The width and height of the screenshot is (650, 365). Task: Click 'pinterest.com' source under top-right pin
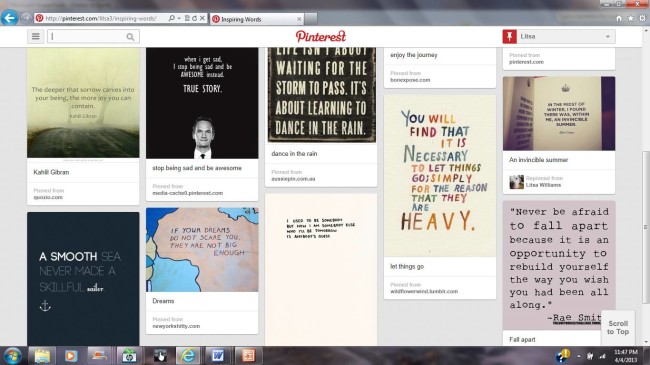coord(526,62)
